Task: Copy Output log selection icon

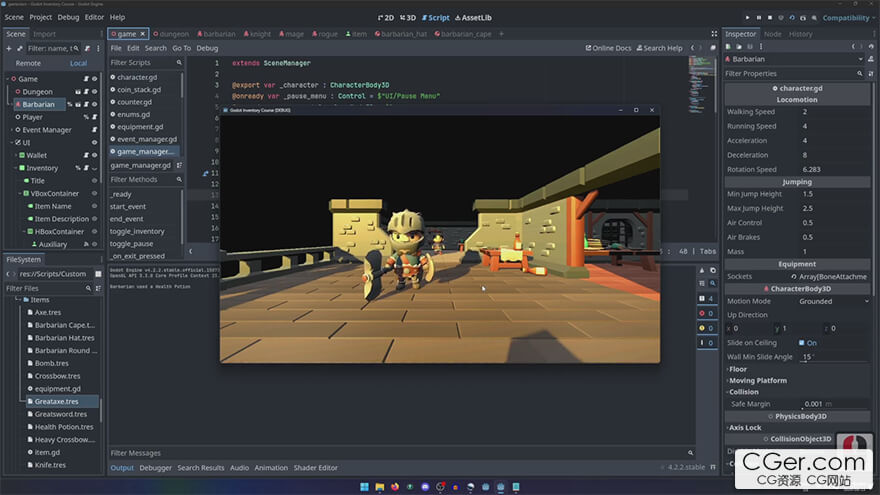Action: point(713,271)
